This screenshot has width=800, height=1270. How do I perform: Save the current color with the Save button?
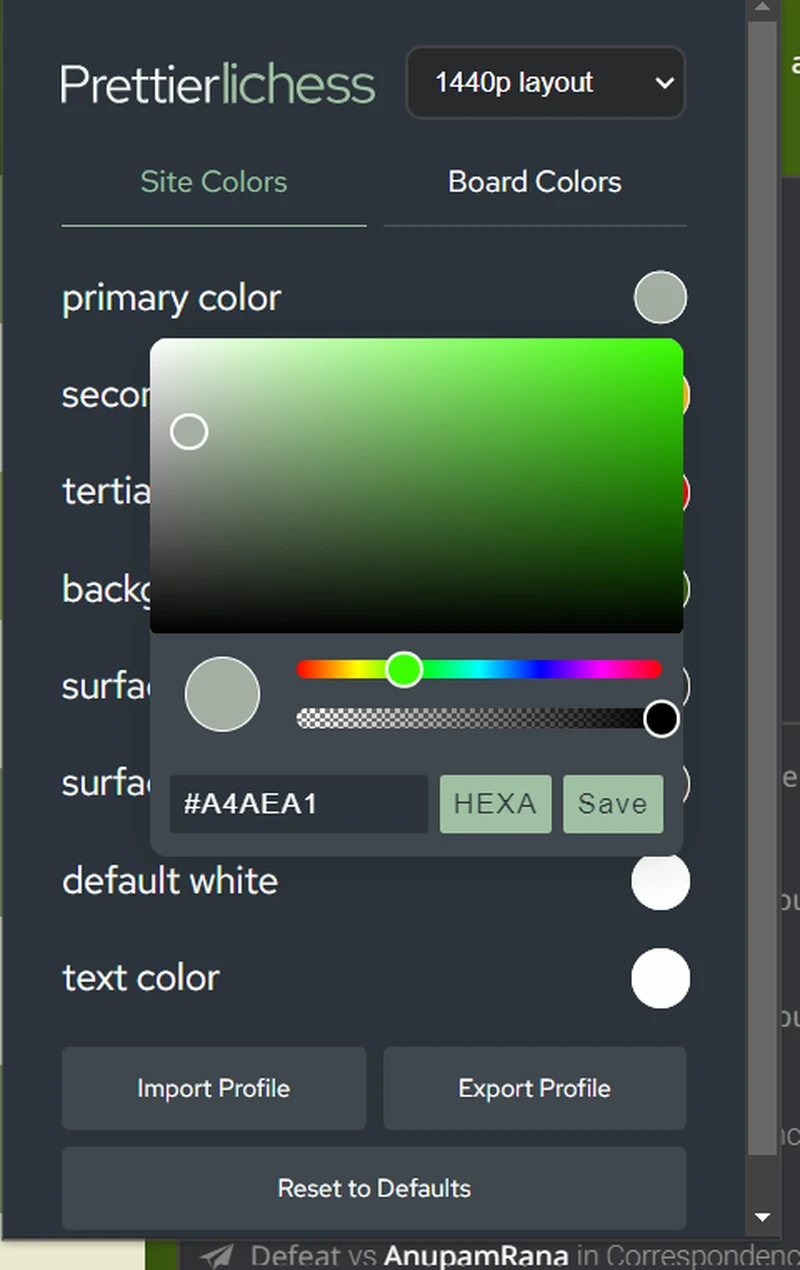tap(612, 803)
